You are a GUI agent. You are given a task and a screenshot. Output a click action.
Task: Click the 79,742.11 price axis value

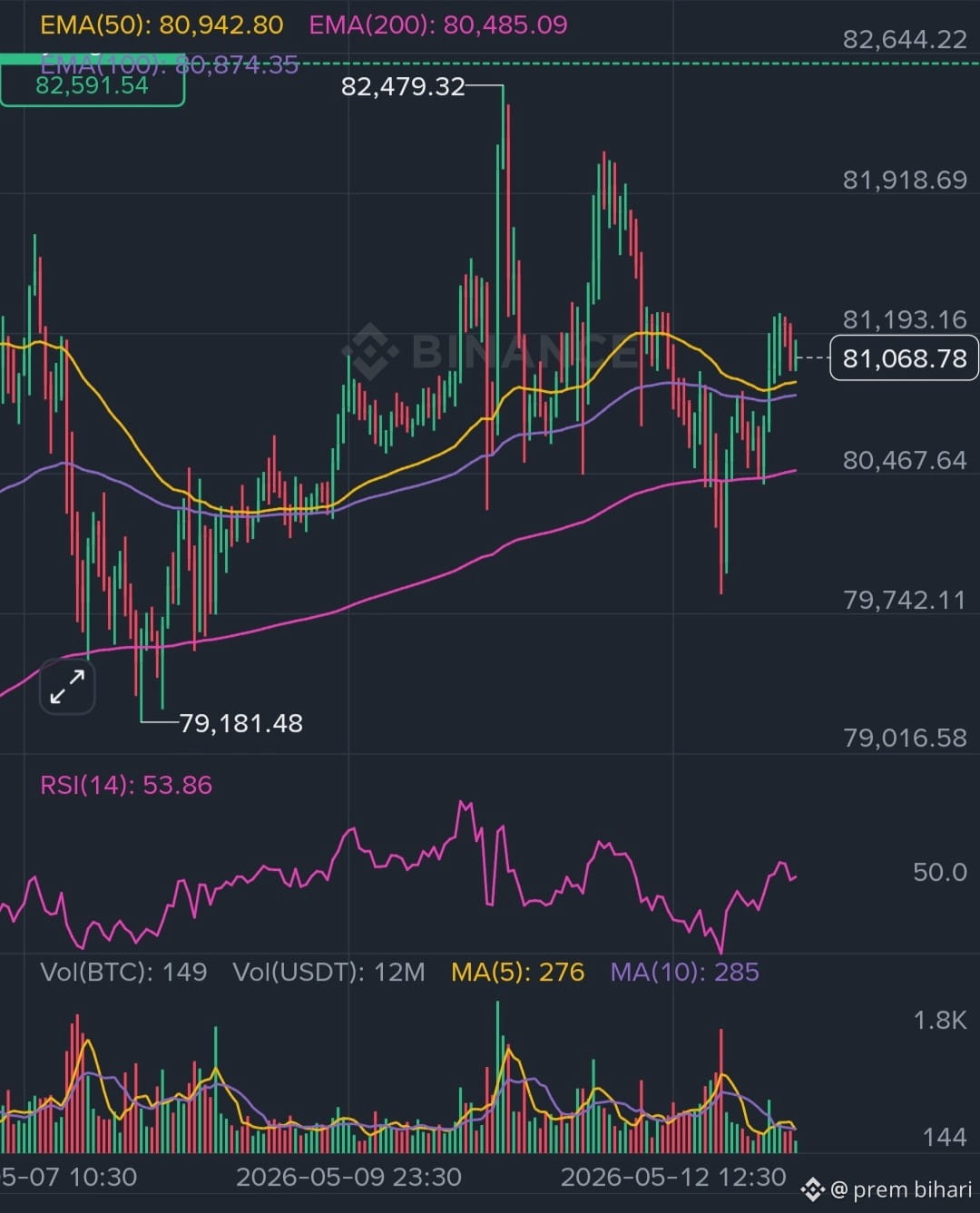point(905,600)
